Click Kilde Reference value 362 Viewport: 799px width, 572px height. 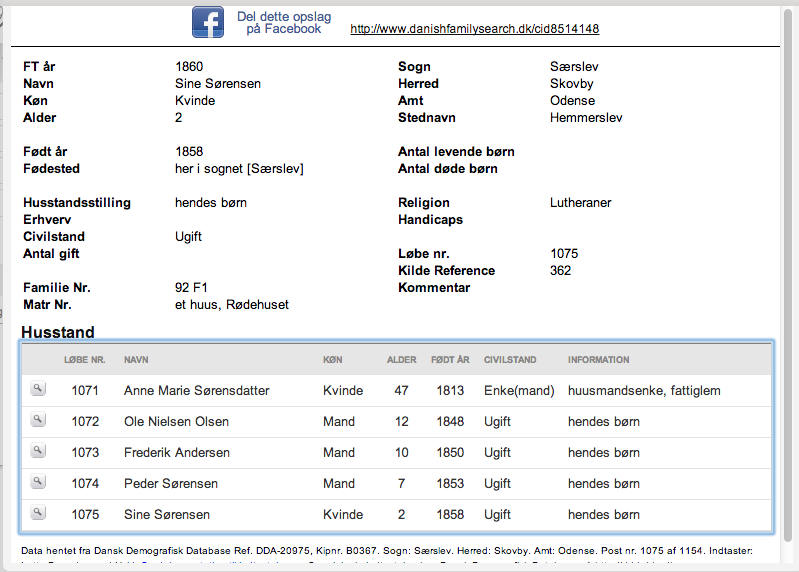pyautogui.click(x=561, y=270)
